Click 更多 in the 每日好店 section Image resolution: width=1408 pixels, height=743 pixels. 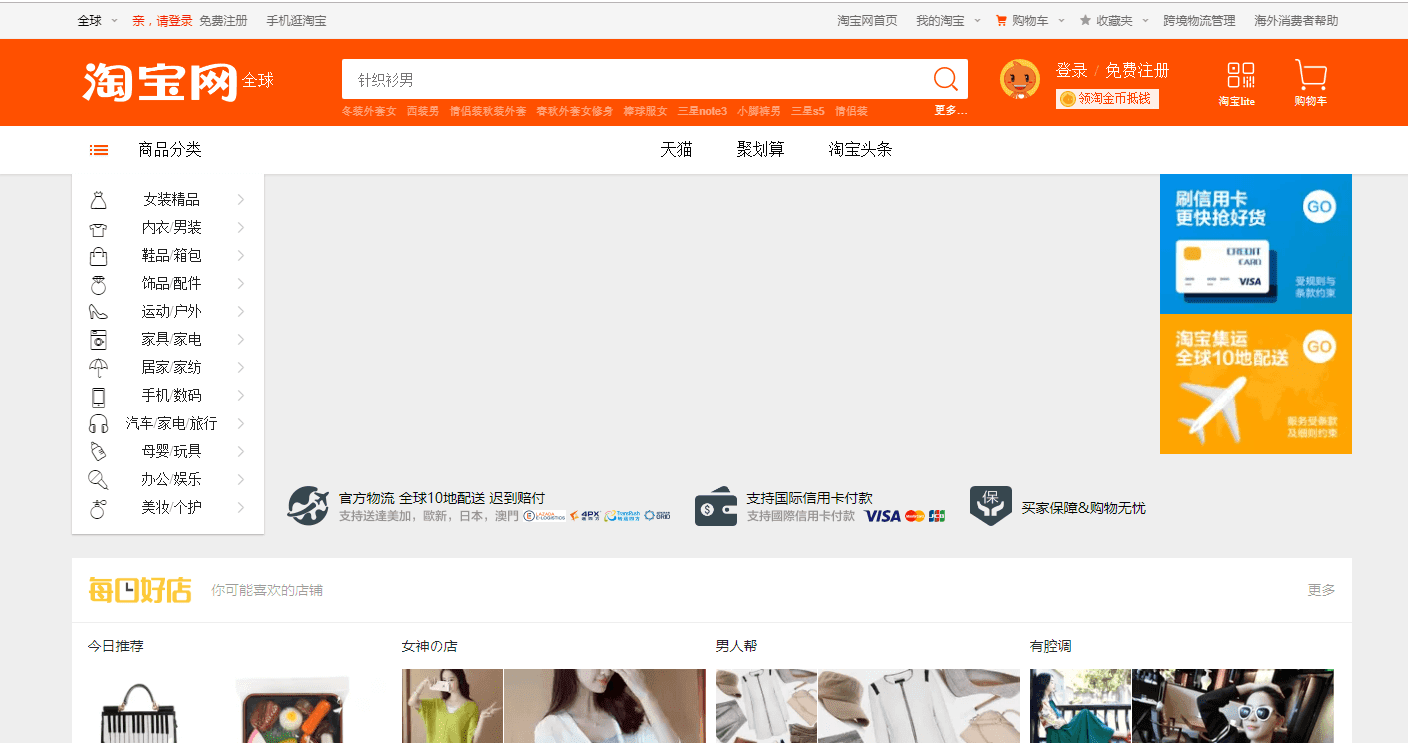[x=1321, y=590]
